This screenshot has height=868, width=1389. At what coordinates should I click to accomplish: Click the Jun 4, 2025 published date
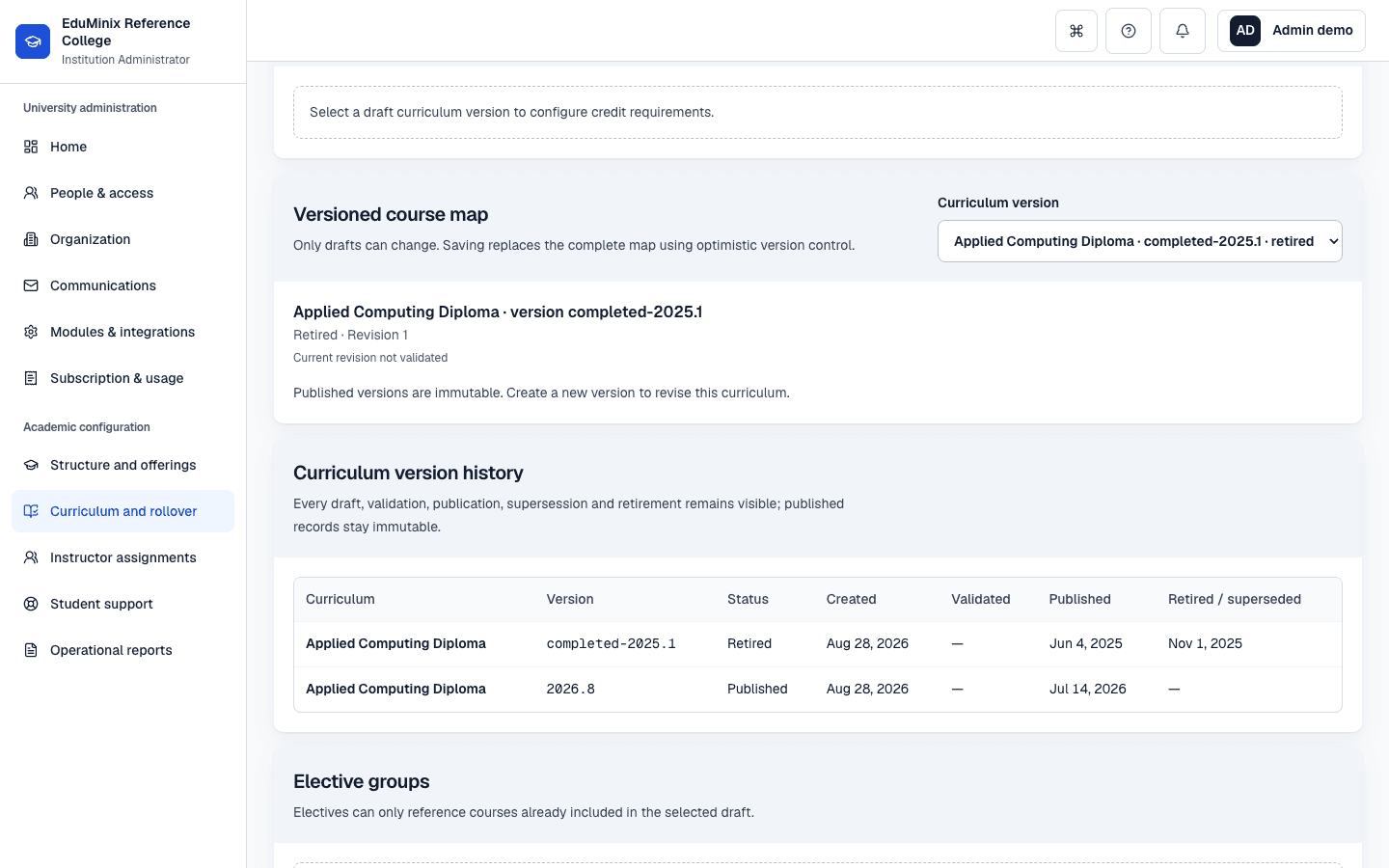pos(1085,643)
